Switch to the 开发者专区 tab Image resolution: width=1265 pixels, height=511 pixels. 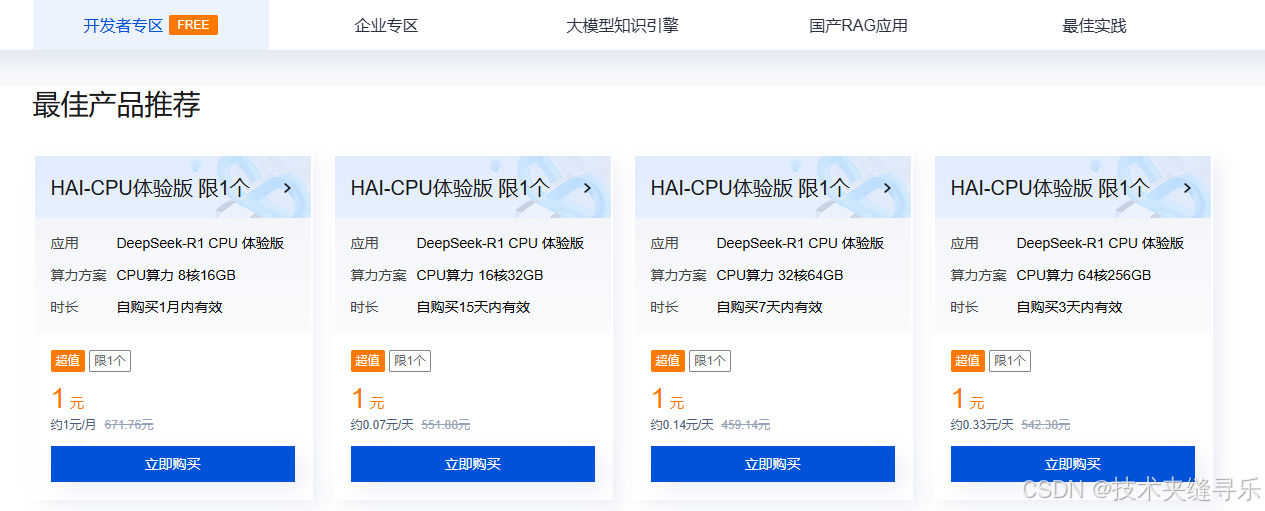tap(151, 25)
